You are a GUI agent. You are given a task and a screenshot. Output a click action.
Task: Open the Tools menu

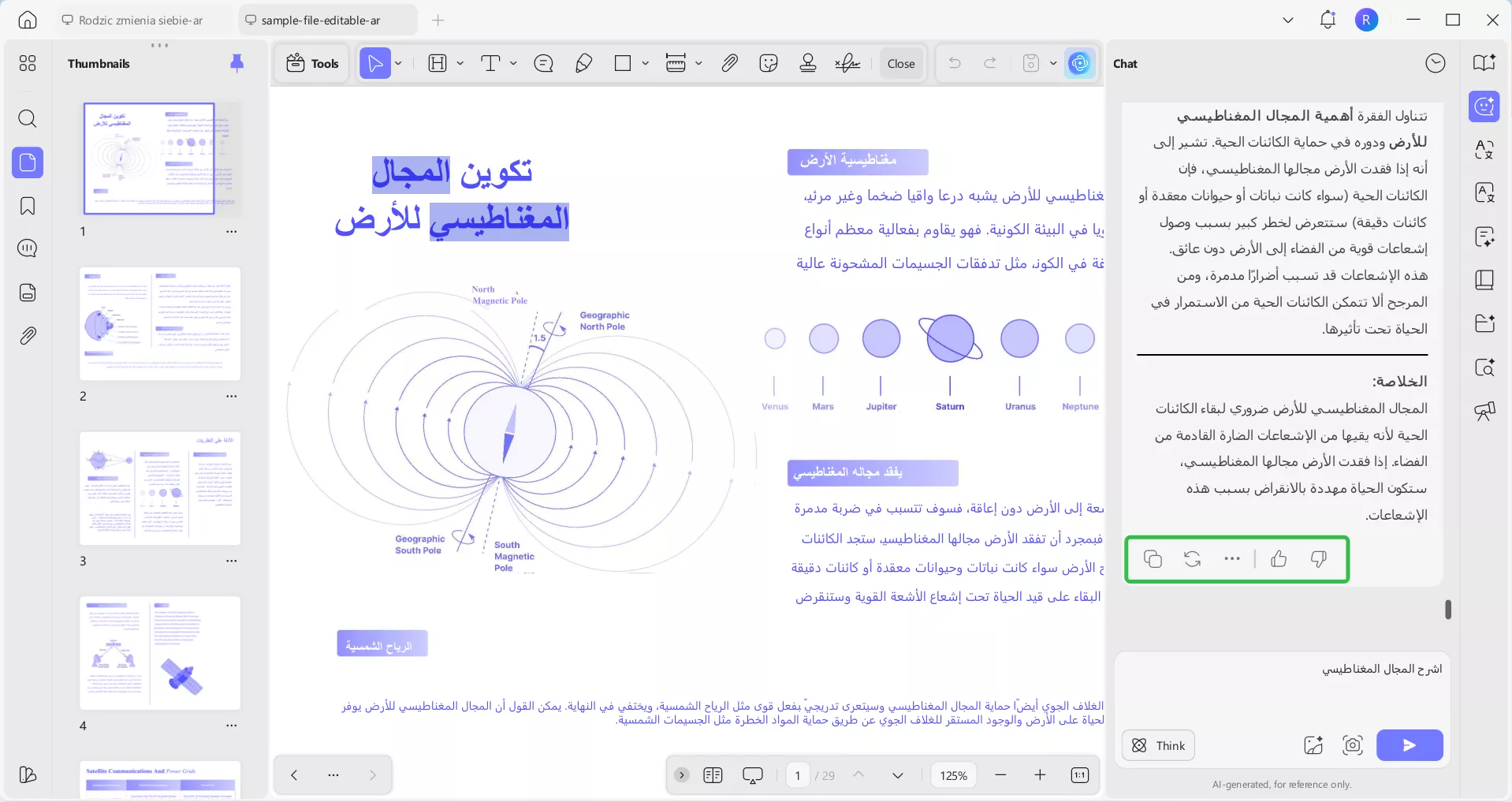click(311, 63)
